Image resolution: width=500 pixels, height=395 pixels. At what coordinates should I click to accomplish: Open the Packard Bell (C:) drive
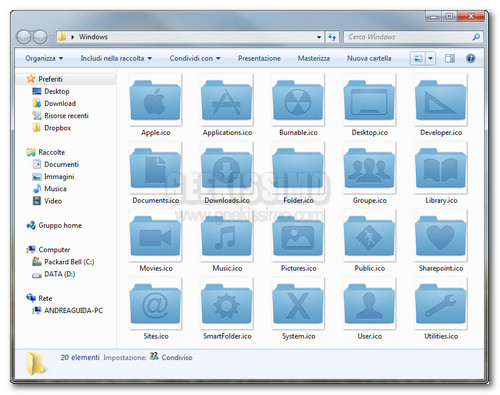69,262
